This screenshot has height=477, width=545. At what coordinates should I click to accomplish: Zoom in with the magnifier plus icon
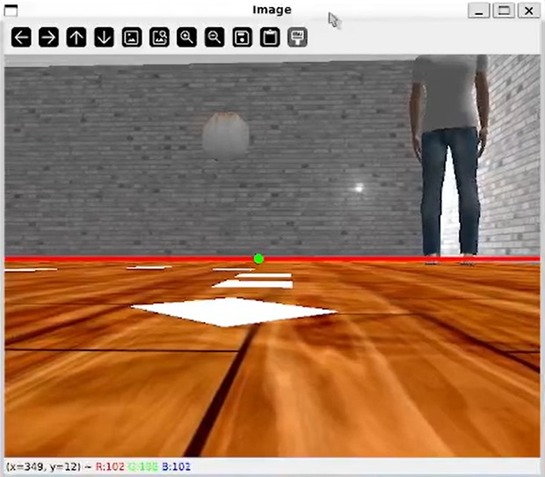pos(187,37)
